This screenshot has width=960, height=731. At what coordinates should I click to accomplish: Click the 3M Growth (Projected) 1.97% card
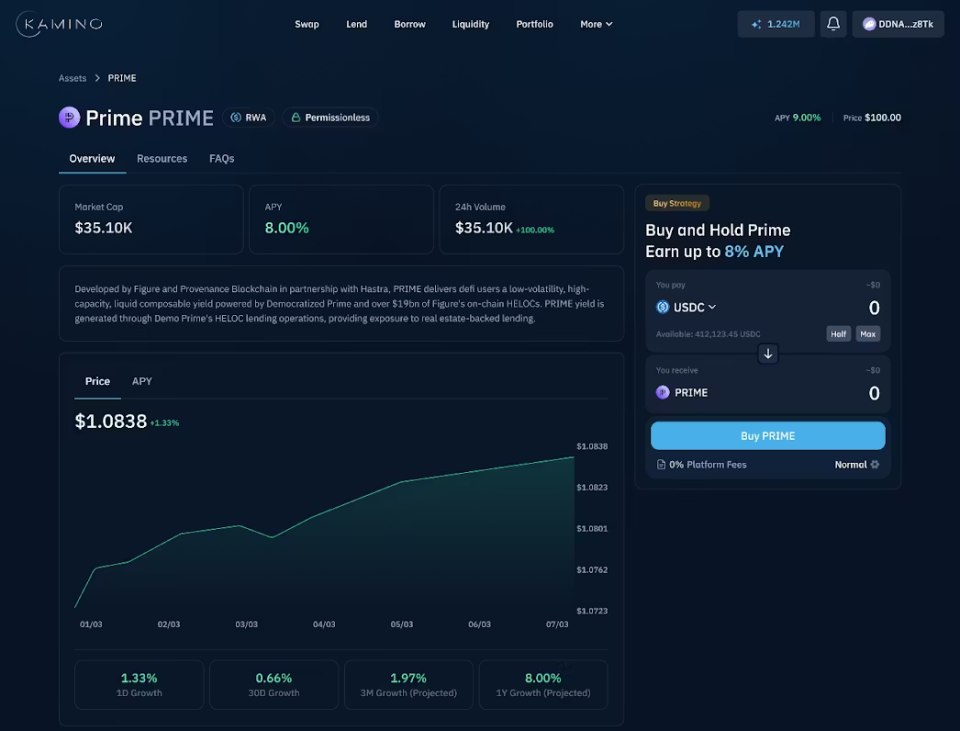click(408, 684)
